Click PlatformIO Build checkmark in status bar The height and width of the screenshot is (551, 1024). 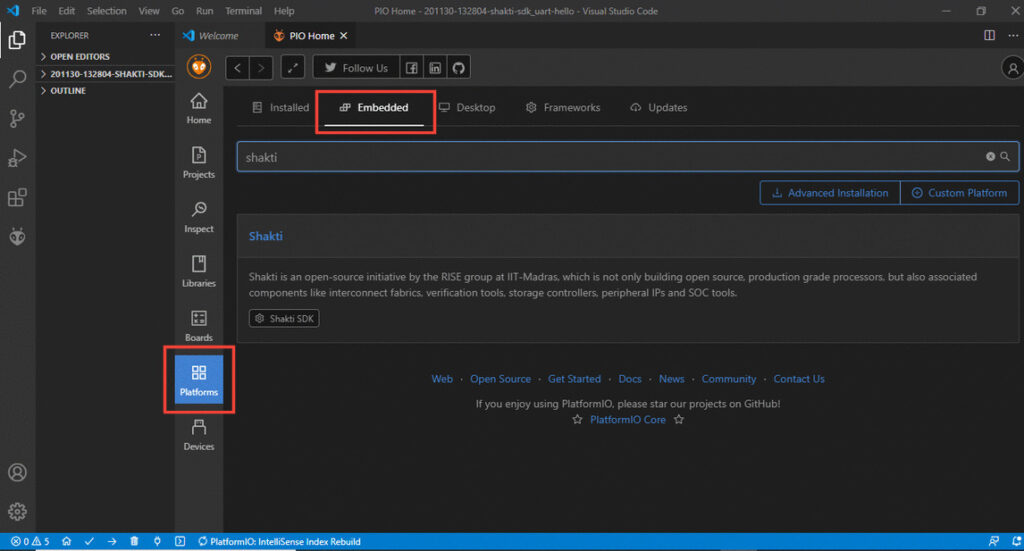click(89, 541)
